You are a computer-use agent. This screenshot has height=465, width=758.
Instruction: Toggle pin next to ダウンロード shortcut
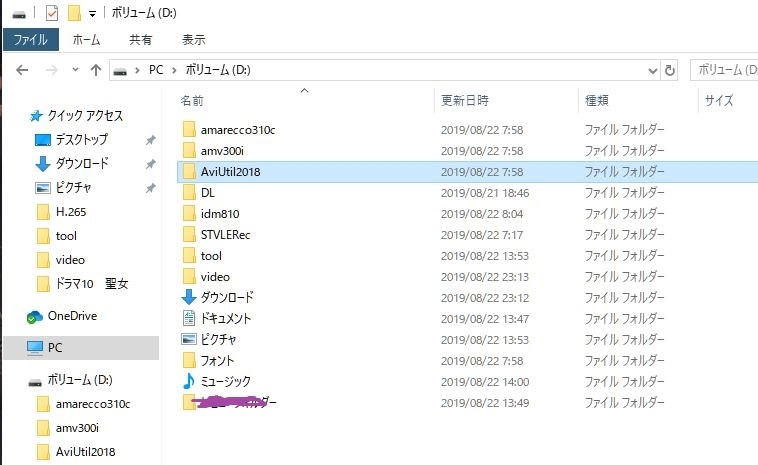pos(150,164)
